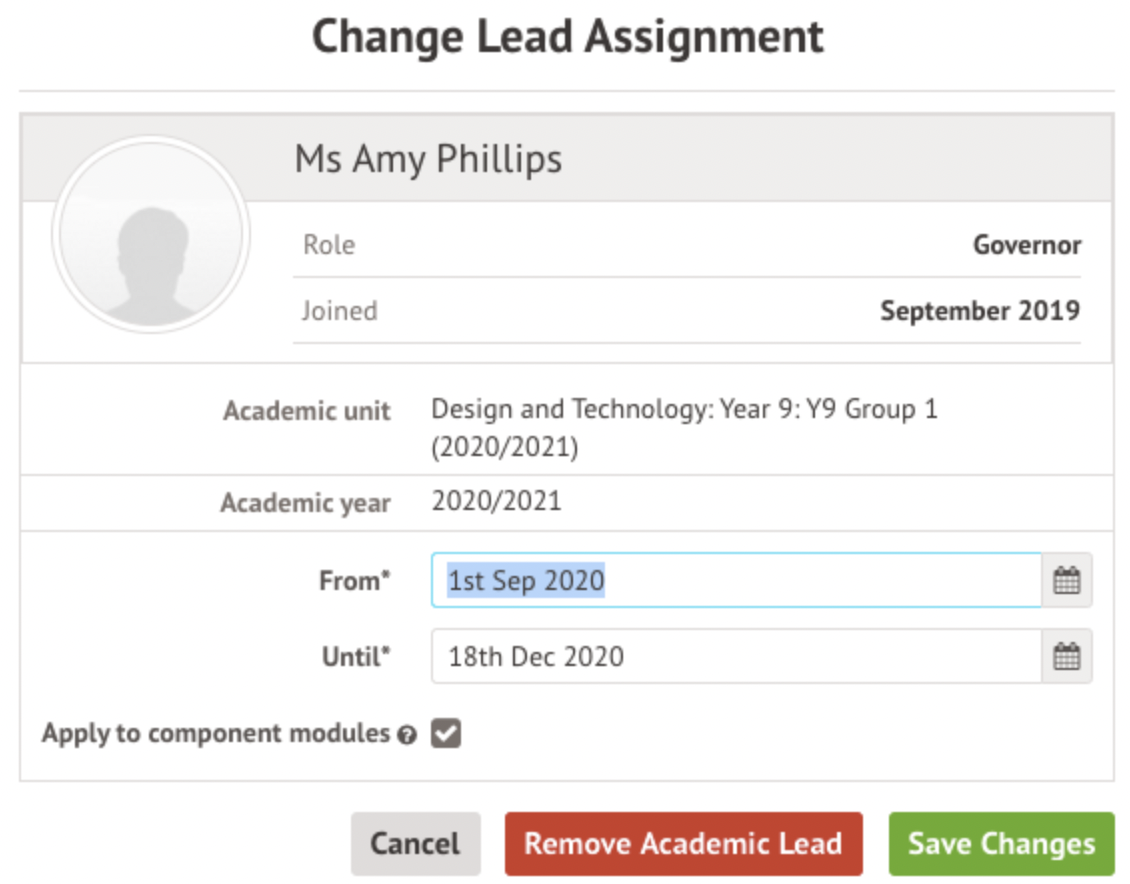Click the Apply to component modules label
The height and width of the screenshot is (884, 1130).
(215, 734)
